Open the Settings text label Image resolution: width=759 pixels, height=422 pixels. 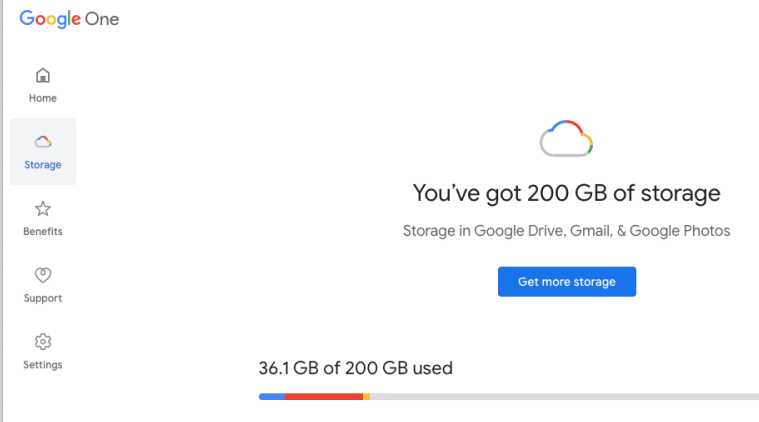click(43, 365)
